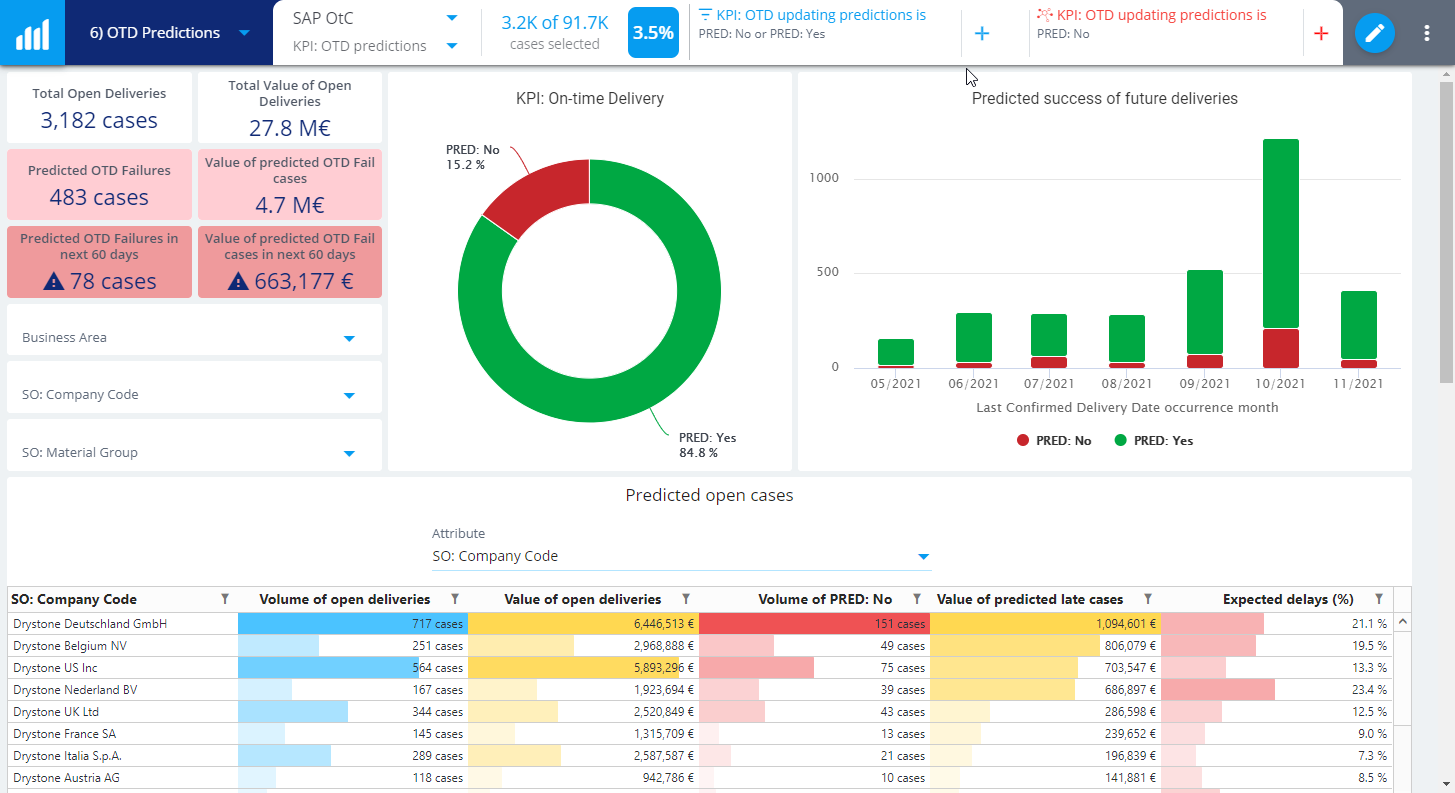Expand the SO: Company Code filter dropdown
This screenshot has width=1455, height=793.
pyautogui.click(x=349, y=395)
